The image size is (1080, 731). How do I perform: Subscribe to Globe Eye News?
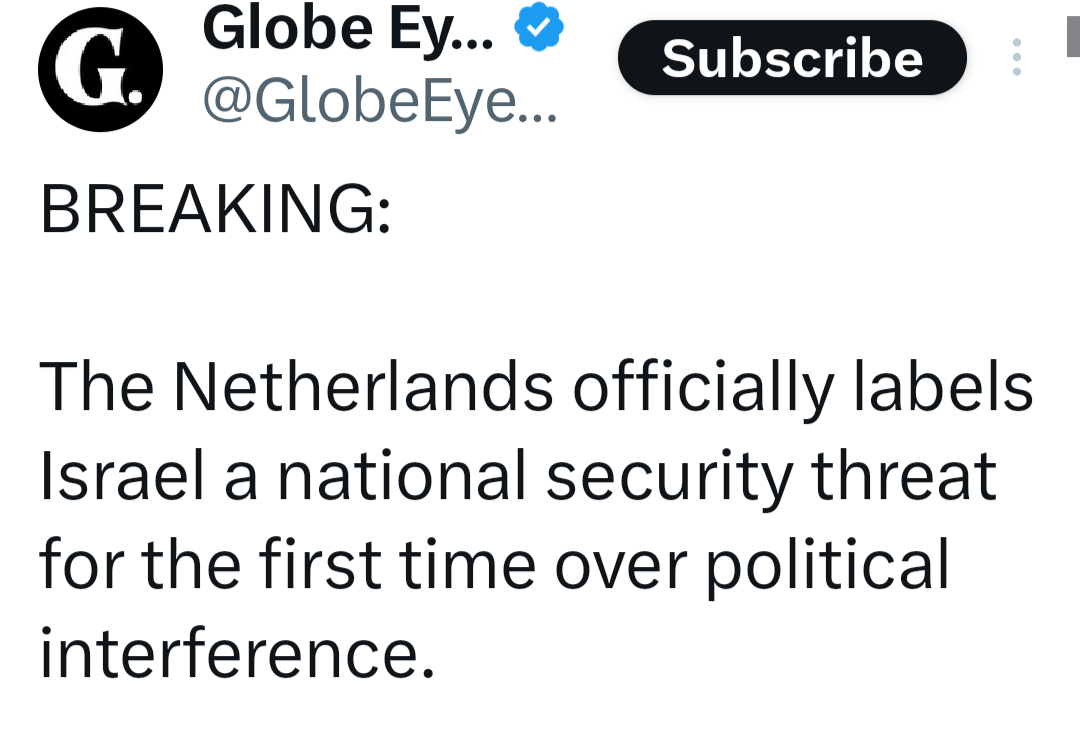792,58
